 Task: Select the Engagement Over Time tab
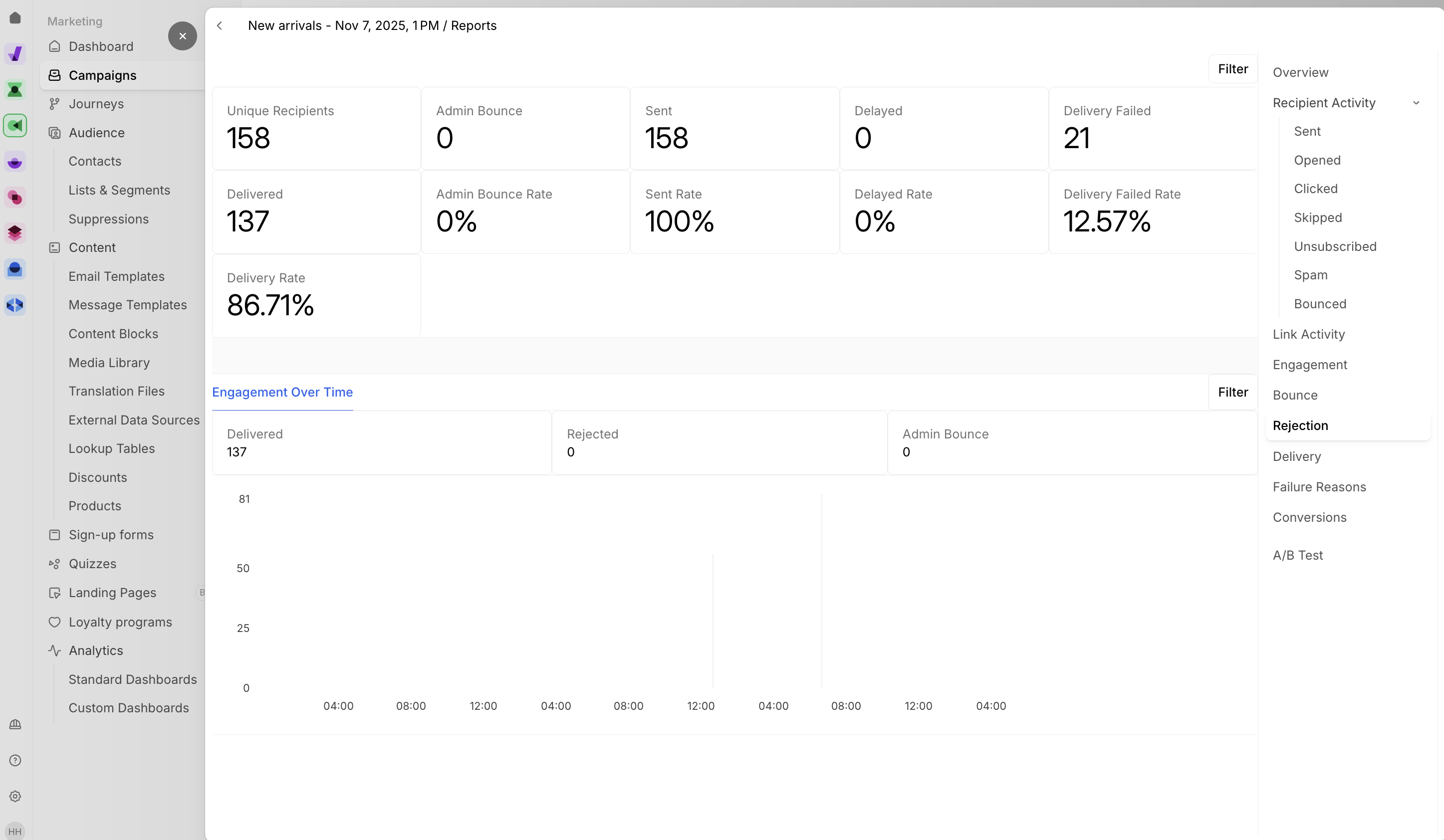[x=282, y=392]
